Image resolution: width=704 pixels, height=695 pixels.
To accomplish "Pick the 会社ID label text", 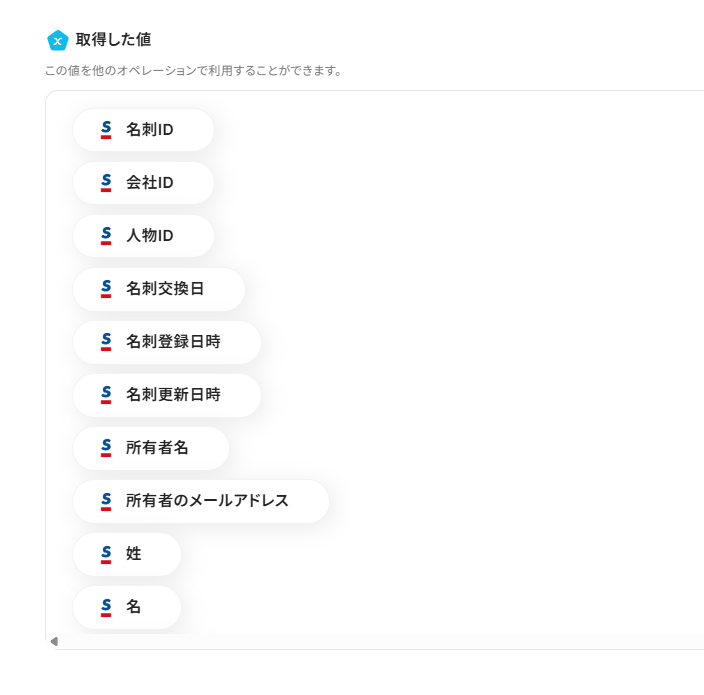I will [150, 183].
